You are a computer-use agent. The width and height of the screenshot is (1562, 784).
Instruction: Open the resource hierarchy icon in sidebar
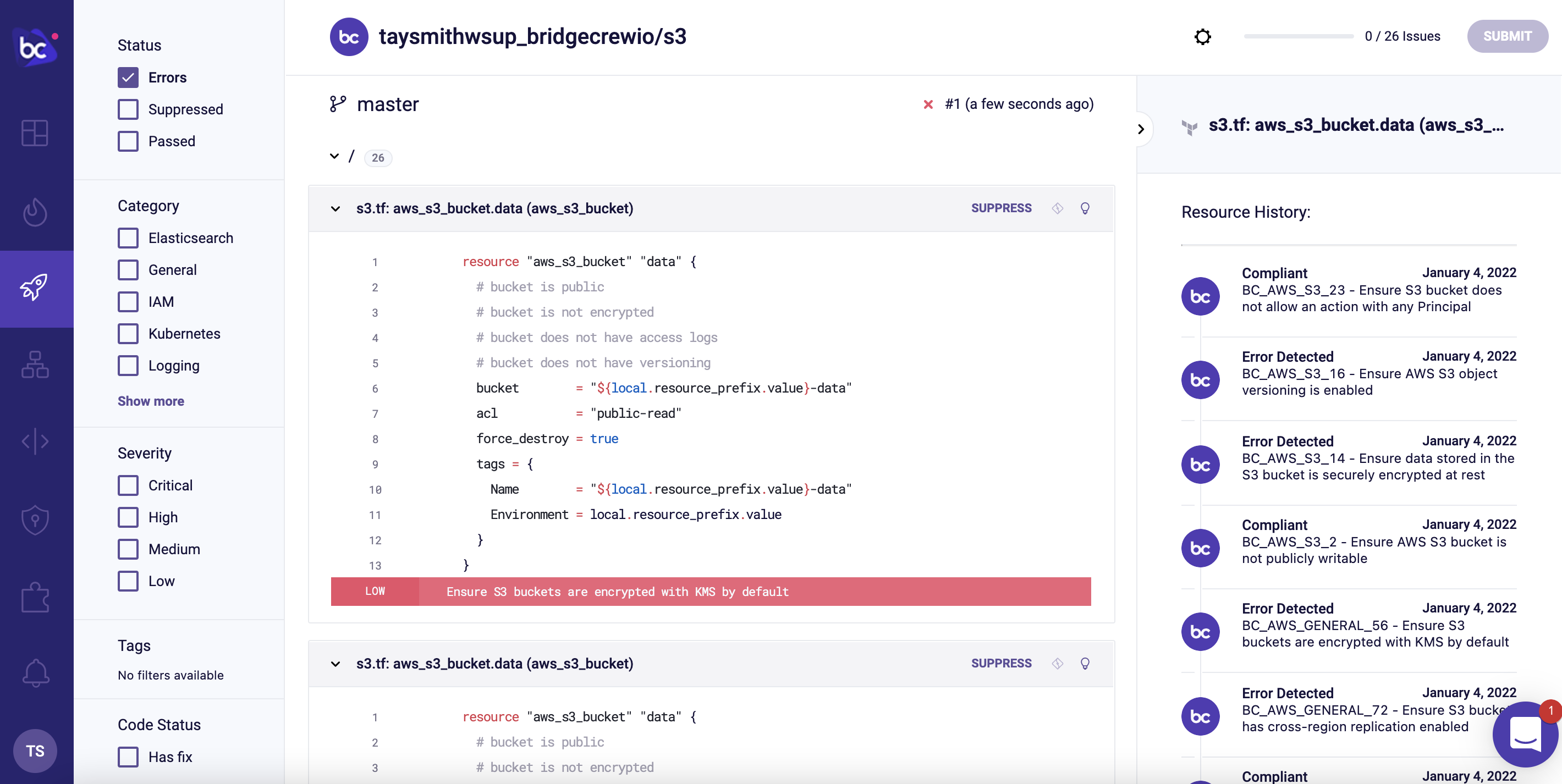click(35, 365)
